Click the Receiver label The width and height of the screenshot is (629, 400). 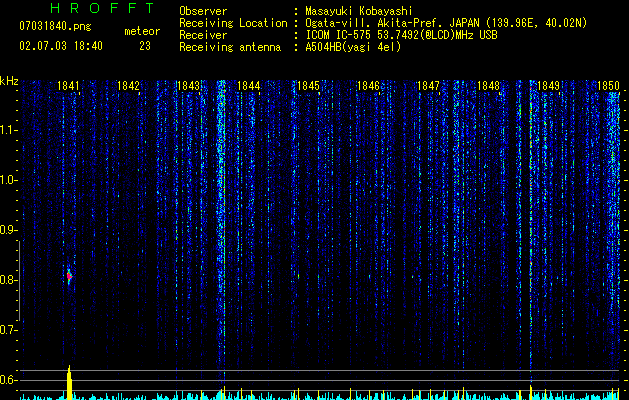point(203,35)
